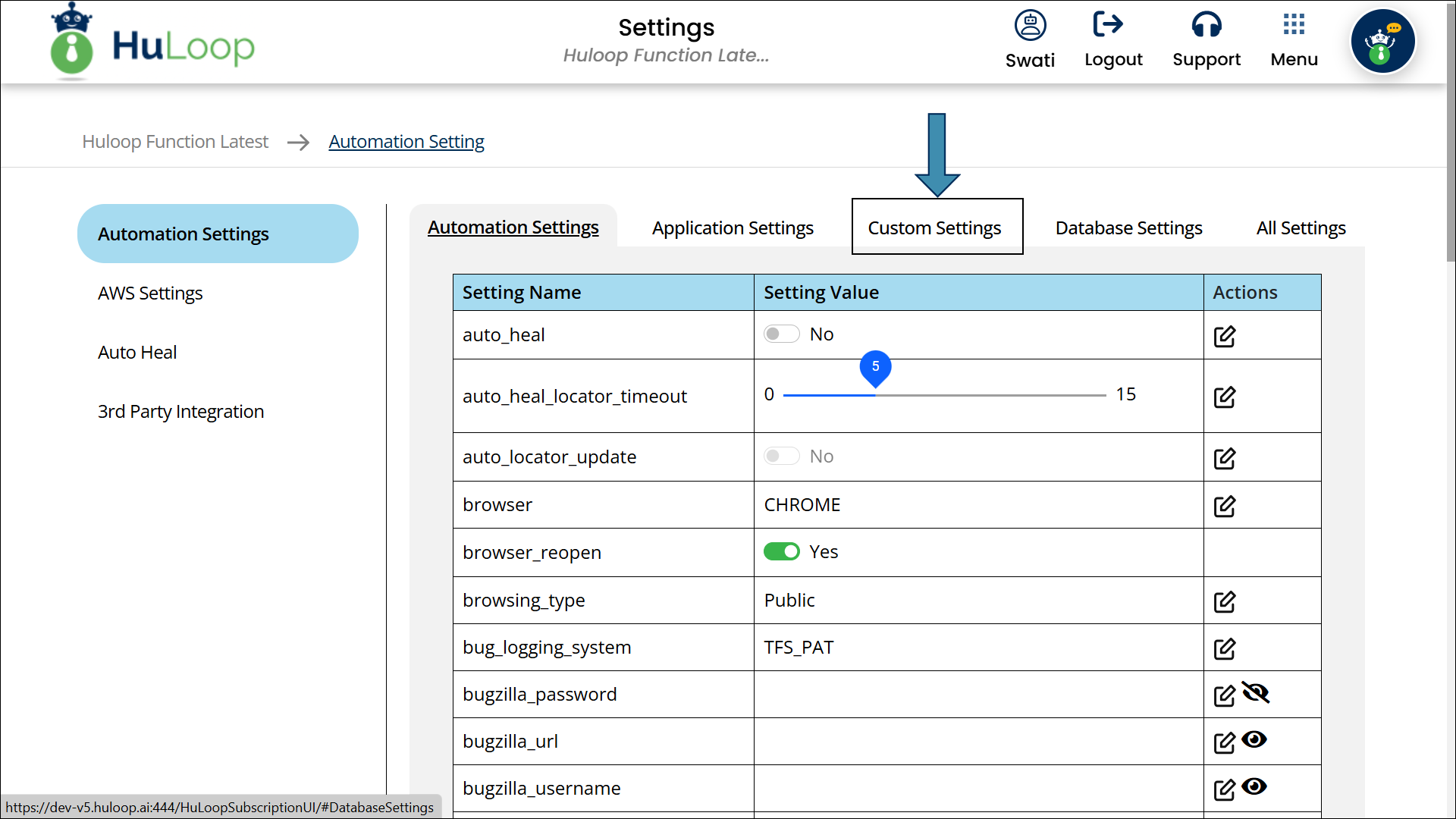Open AWS Settings in sidebar

pos(150,293)
